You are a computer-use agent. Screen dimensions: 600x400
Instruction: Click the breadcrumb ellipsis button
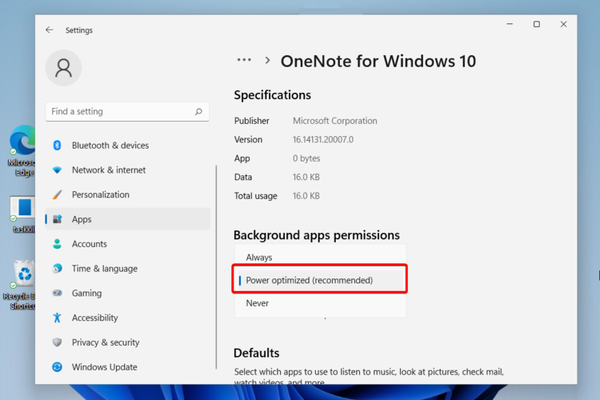tap(244, 60)
